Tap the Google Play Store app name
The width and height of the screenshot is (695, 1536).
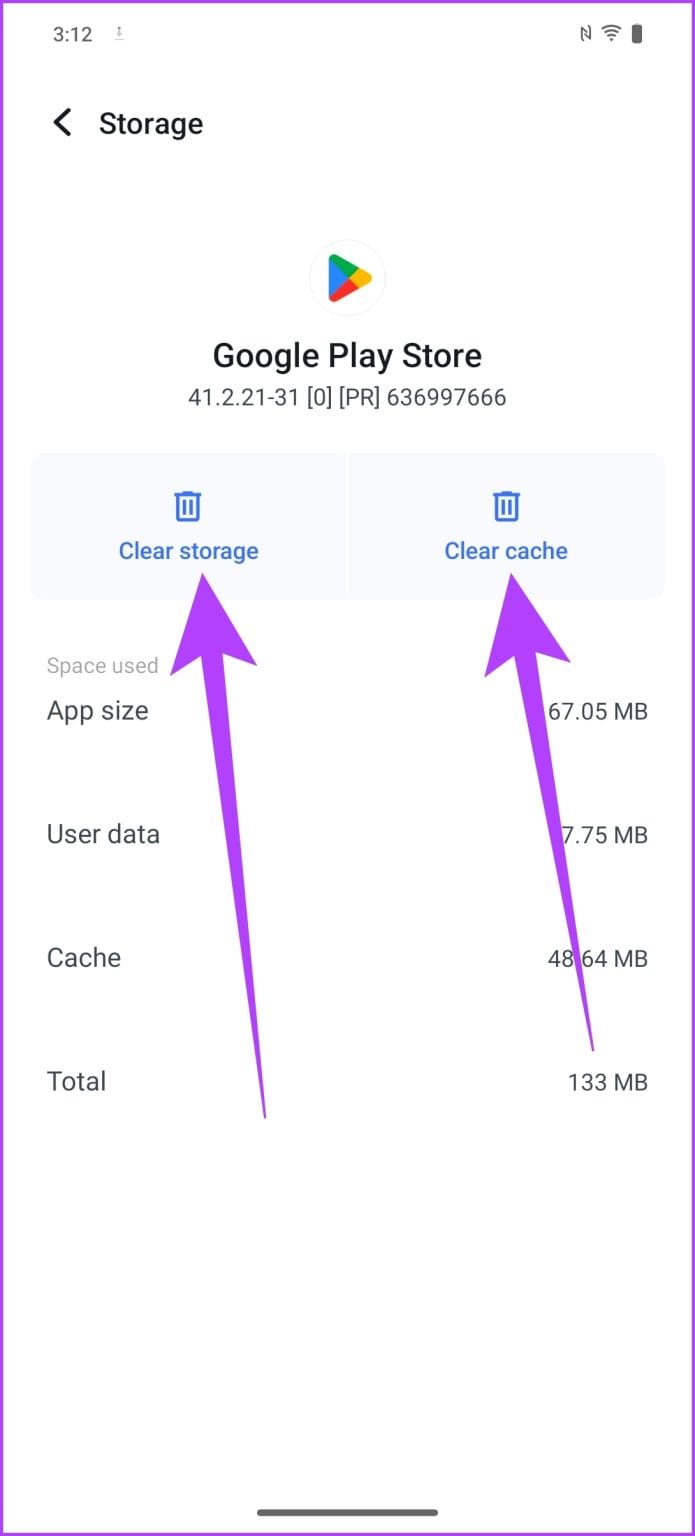[347, 355]
